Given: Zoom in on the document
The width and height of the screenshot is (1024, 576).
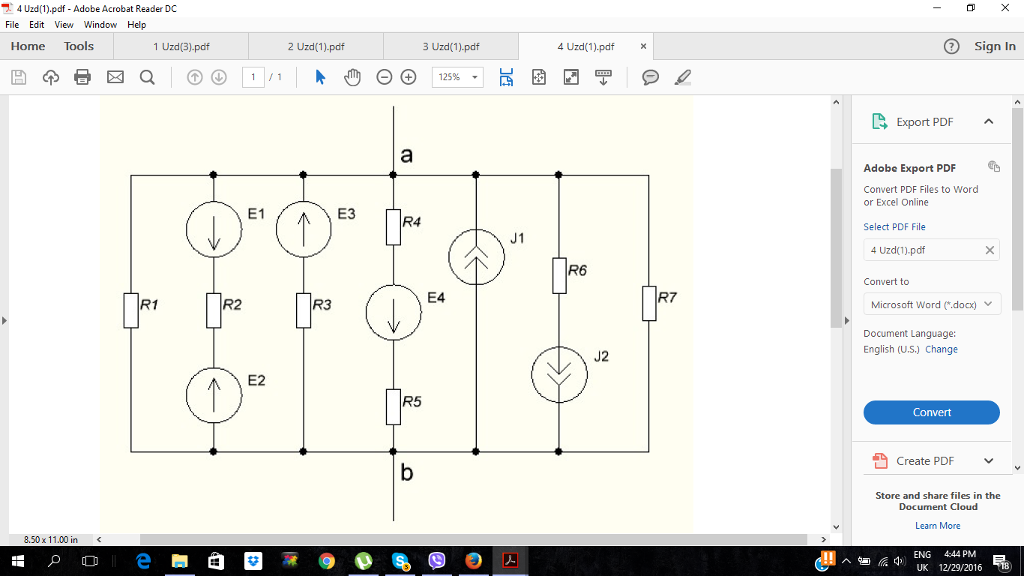Looking at the screenshot, I should point(408,76).
